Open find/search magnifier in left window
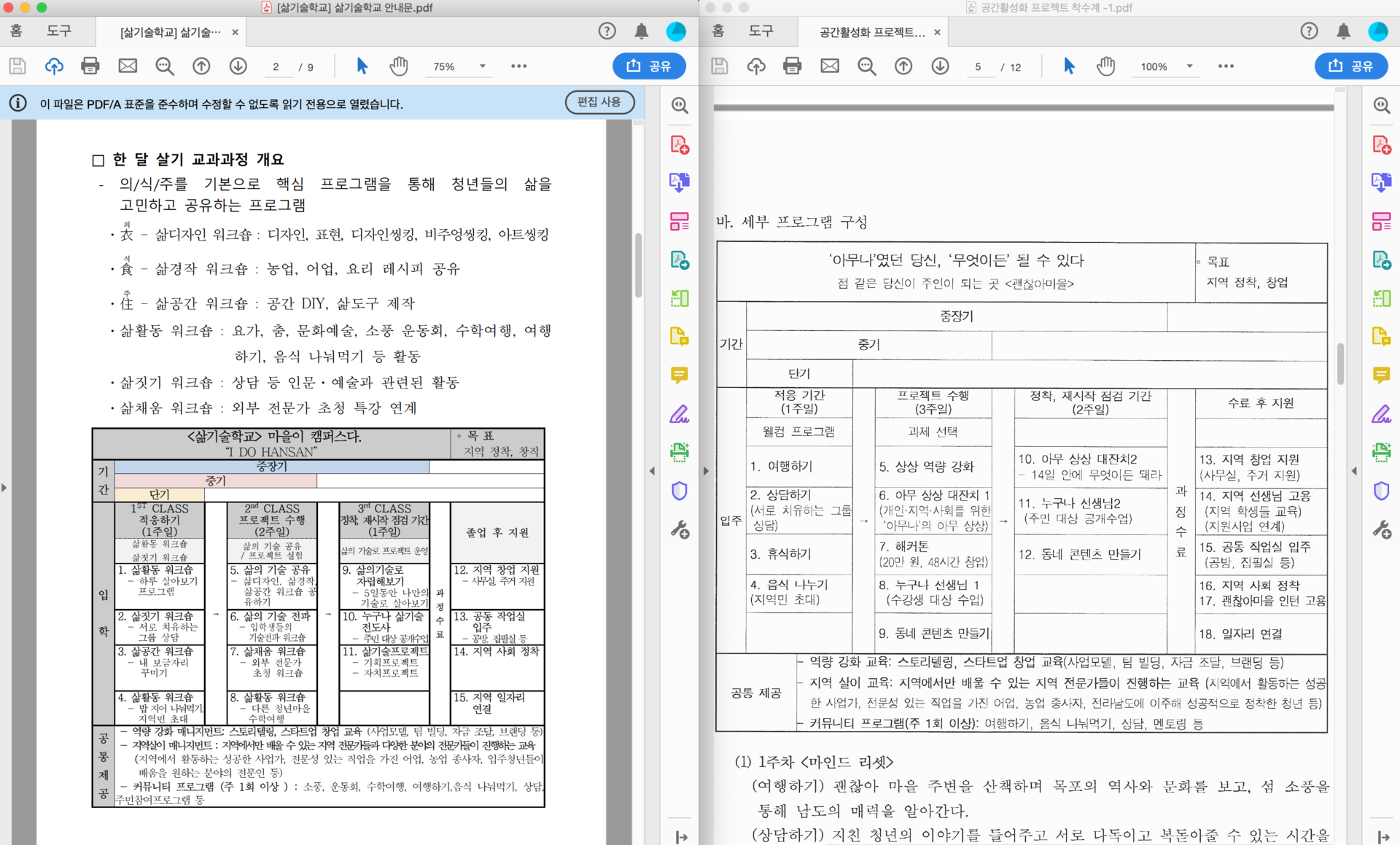 tap(165, 66)
